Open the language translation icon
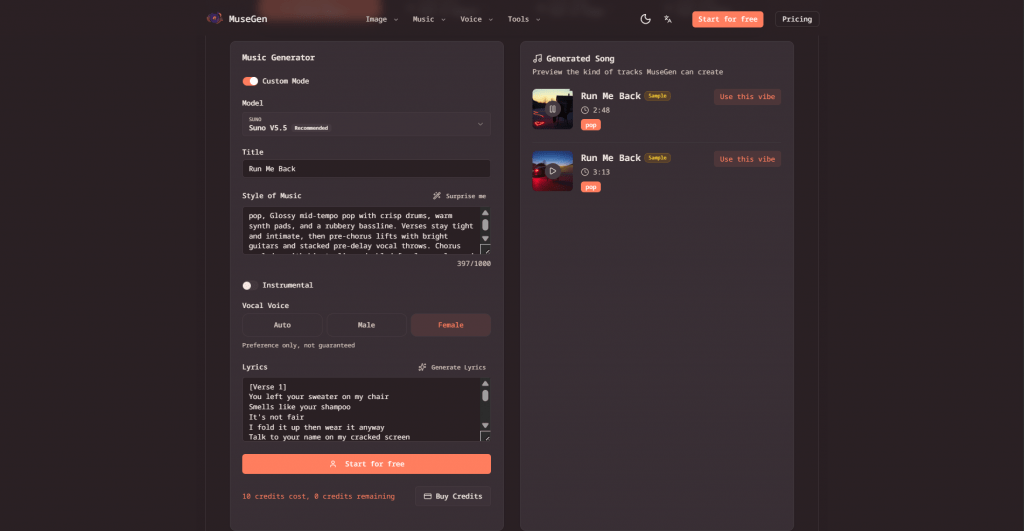This screenshot has height=531, width=1024. 667,19
